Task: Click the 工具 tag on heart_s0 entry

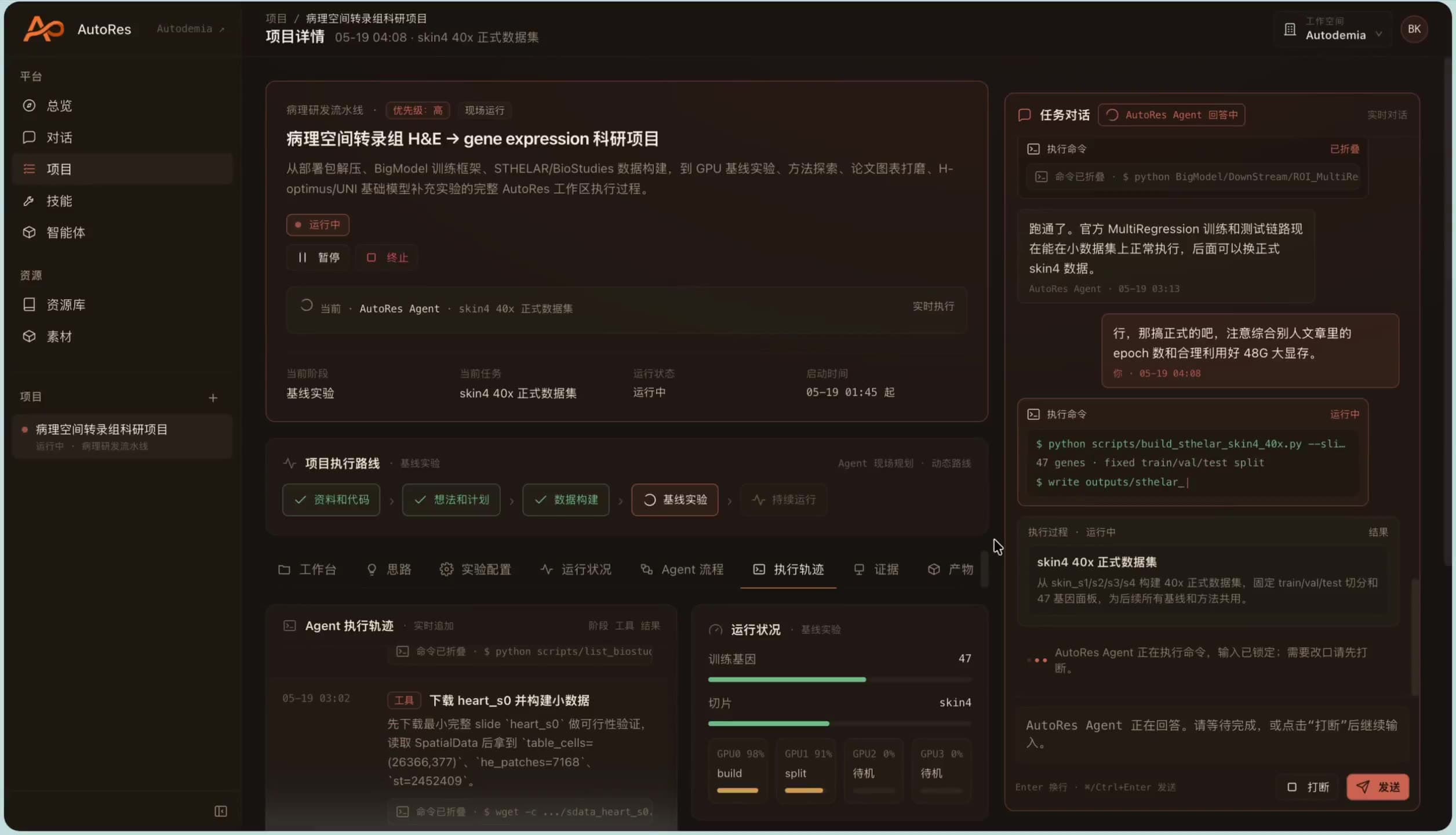Action: [404, 700]
